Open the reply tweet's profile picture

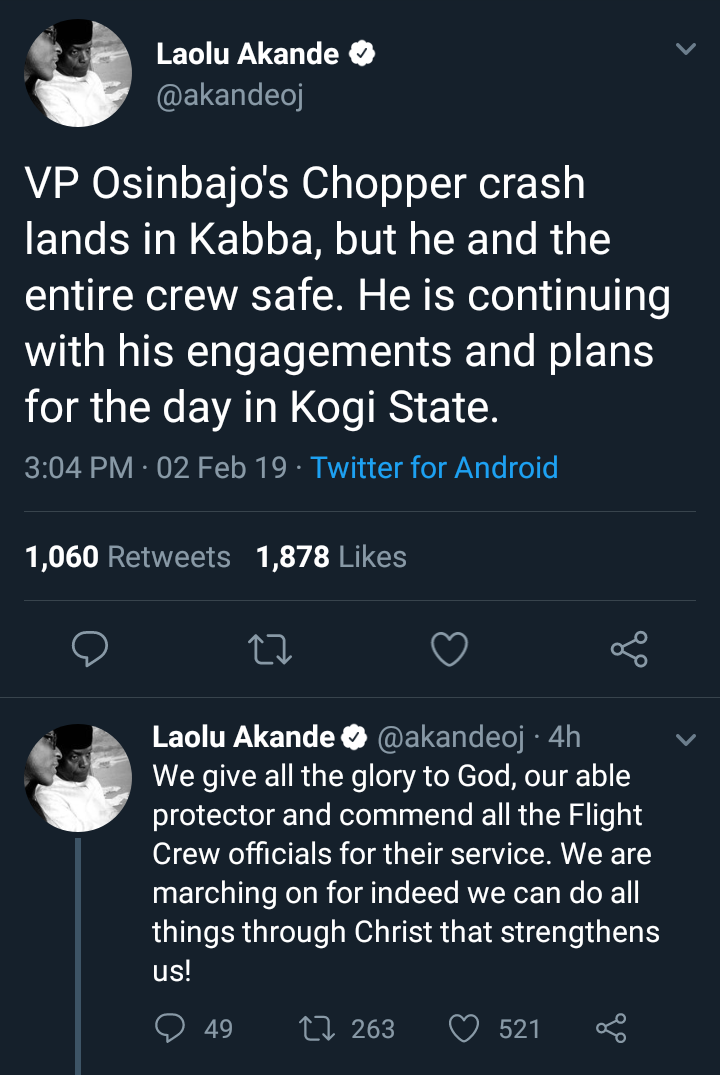click(78, 778)
